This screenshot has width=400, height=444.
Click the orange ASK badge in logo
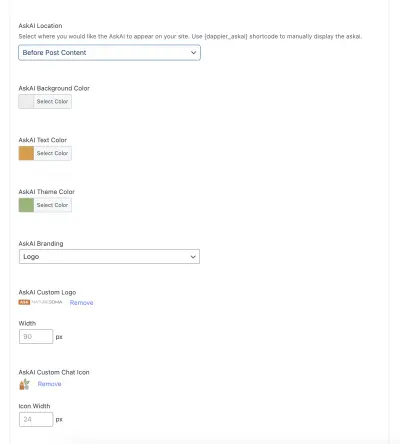[24, 302]
